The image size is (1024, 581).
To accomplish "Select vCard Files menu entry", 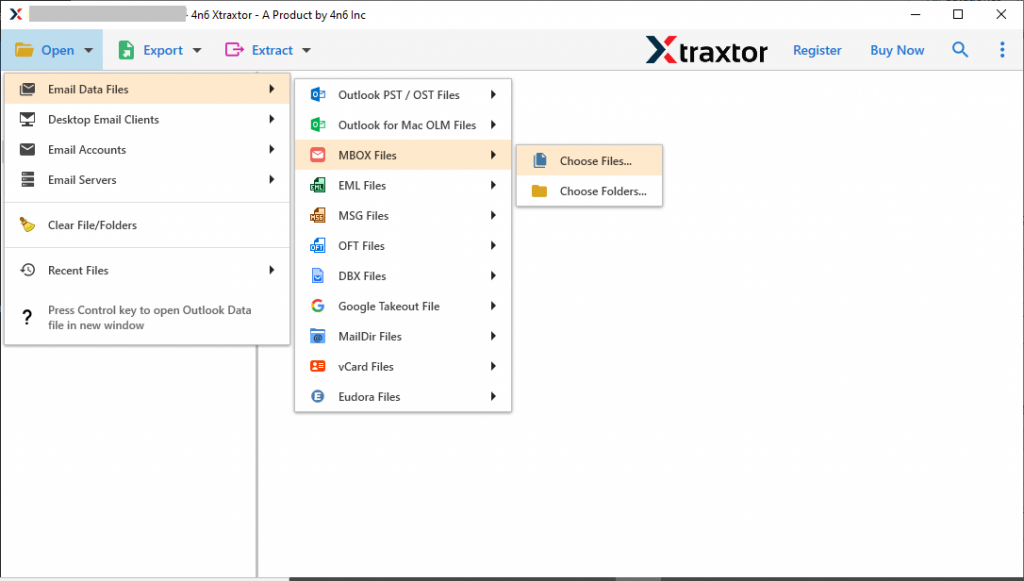I will pos(403,366).
